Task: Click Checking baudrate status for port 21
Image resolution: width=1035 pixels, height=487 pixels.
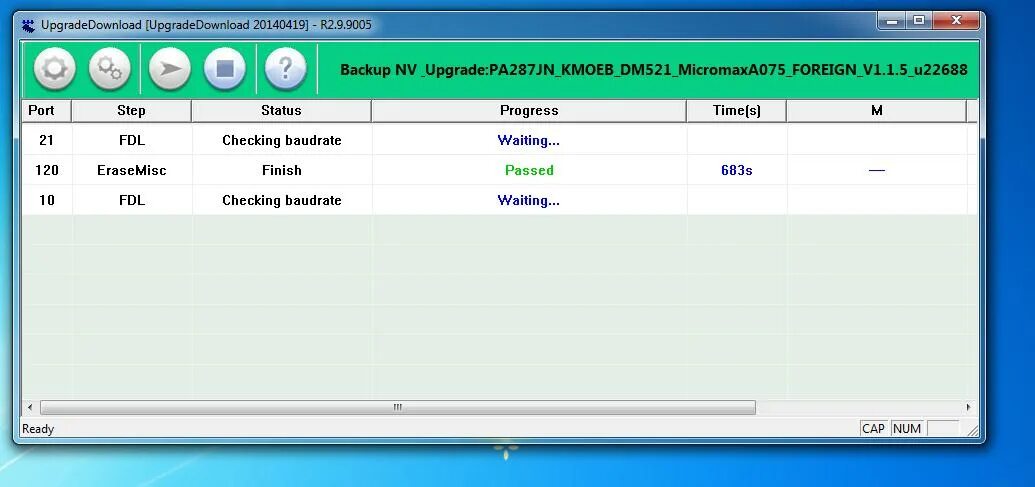Action: point(282,140)
